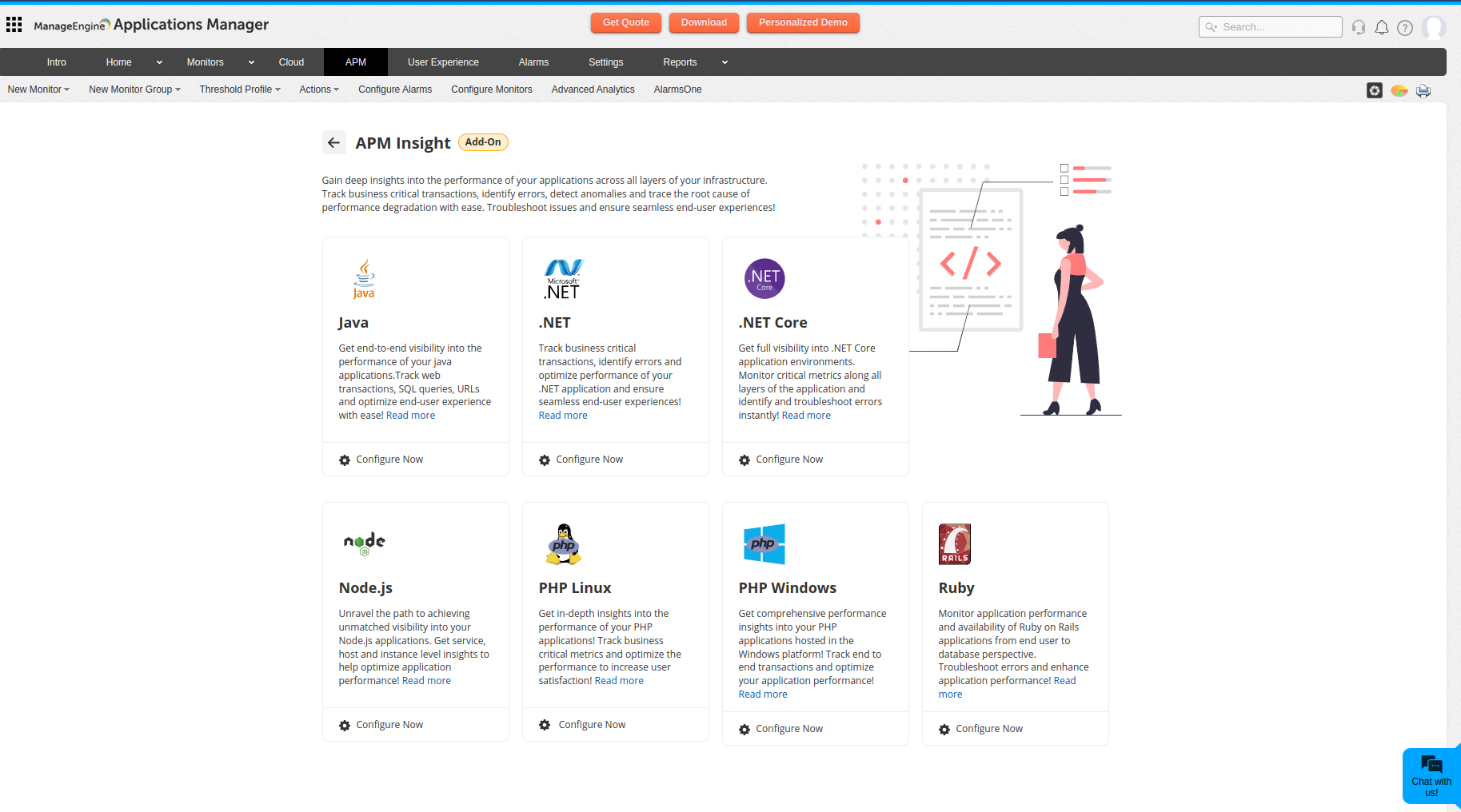
Task: Click Read more in the PHP Windows card
Action: pyautogui.click(x=763, y=695)
